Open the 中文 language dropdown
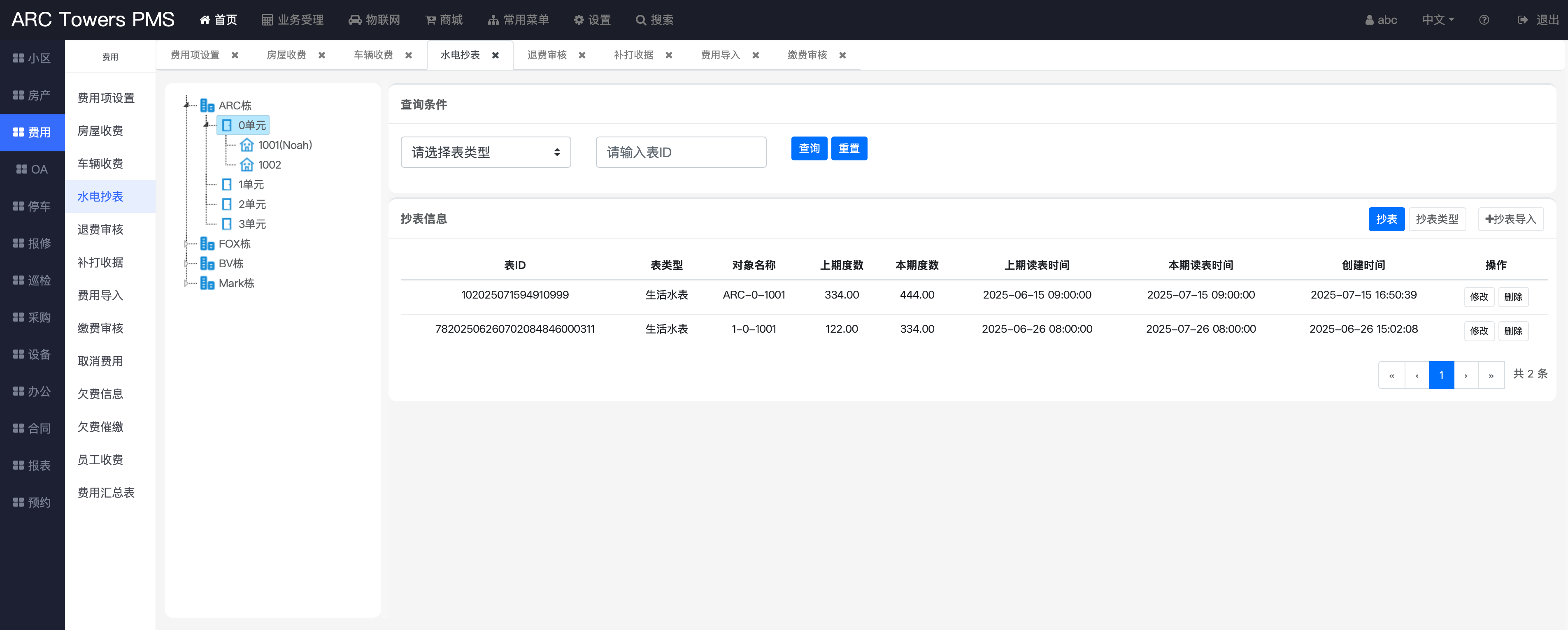The width and height of the screenshot is (1568, 630). click(1437, 20)
